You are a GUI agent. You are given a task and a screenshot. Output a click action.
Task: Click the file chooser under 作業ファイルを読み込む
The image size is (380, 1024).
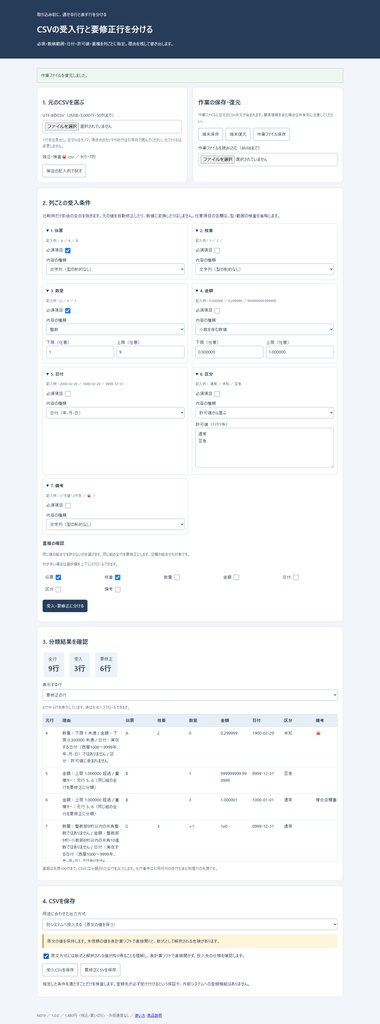click(268, 159)
